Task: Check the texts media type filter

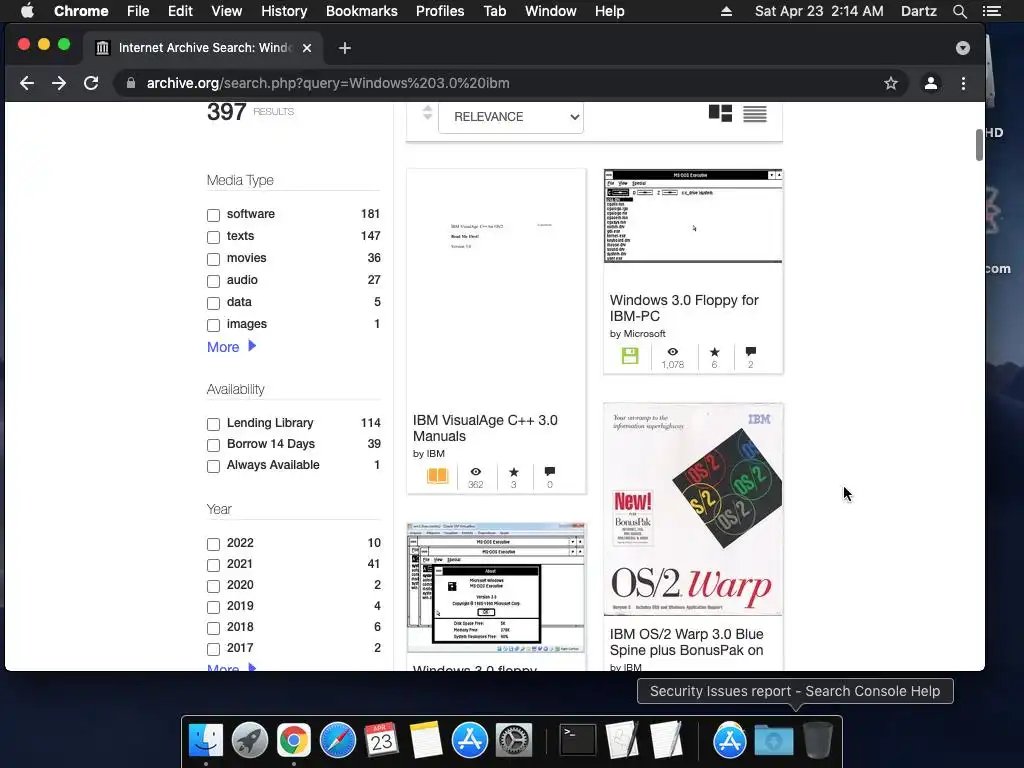Action: [x=214, y=237]
